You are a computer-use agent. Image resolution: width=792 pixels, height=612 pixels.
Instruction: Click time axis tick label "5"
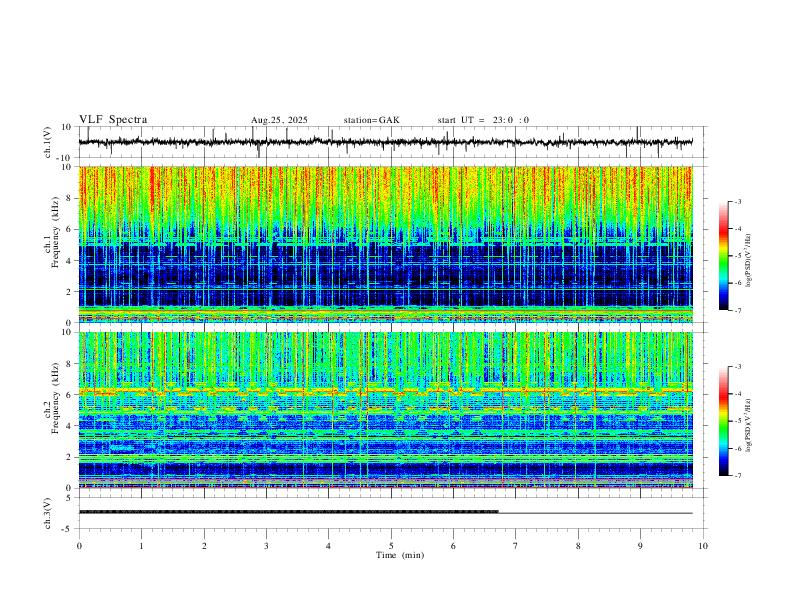[x=391, y=546]
